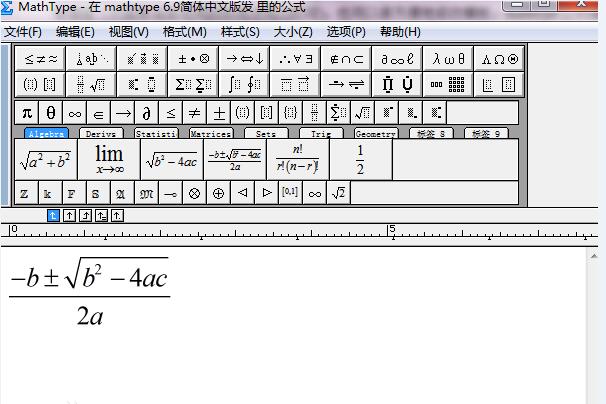This screenshot has height=404, width=606.
Task: Insert the theta symbol
Action: point(51,113)
